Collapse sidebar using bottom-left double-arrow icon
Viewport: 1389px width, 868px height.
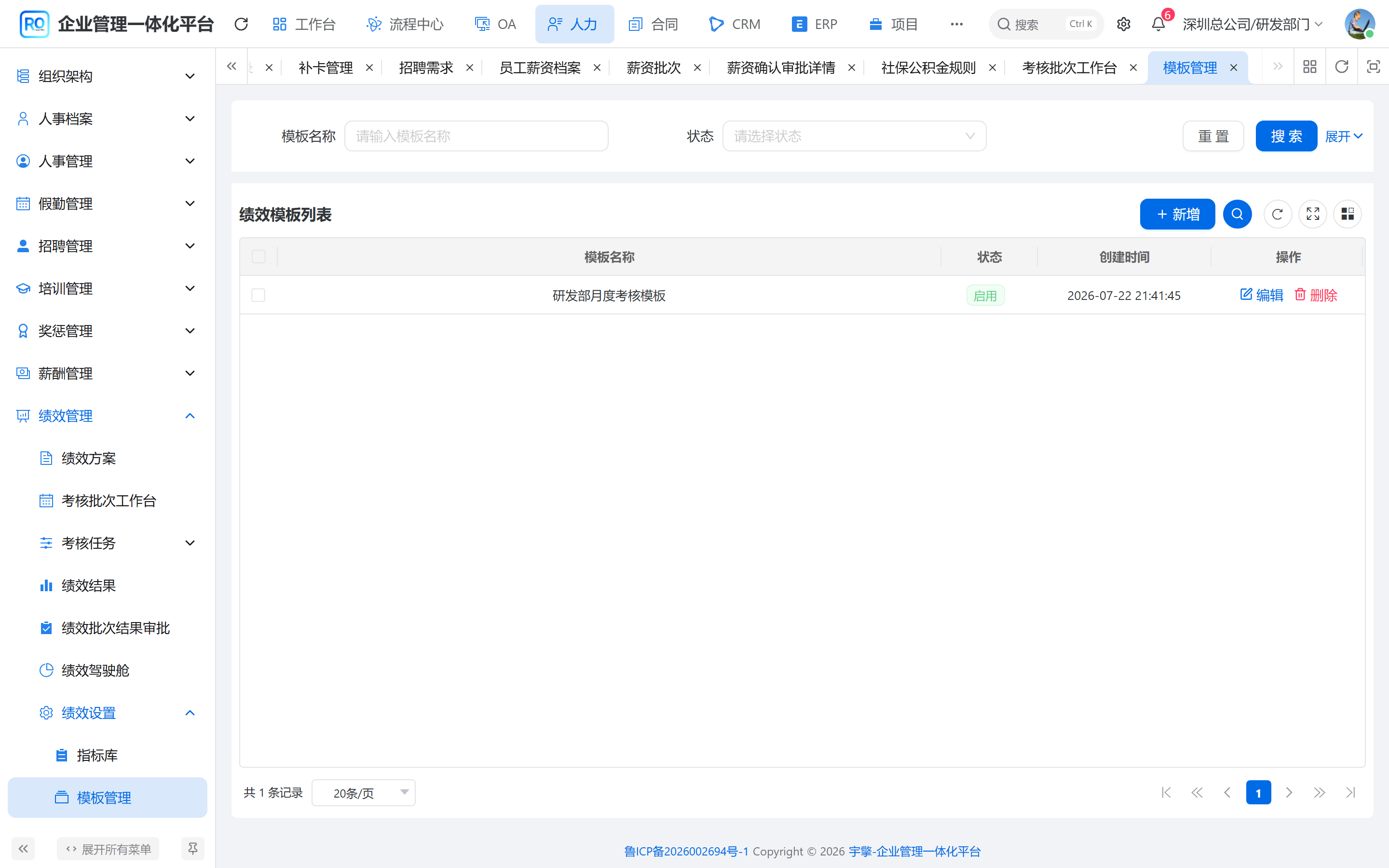(x=23, y=849)
